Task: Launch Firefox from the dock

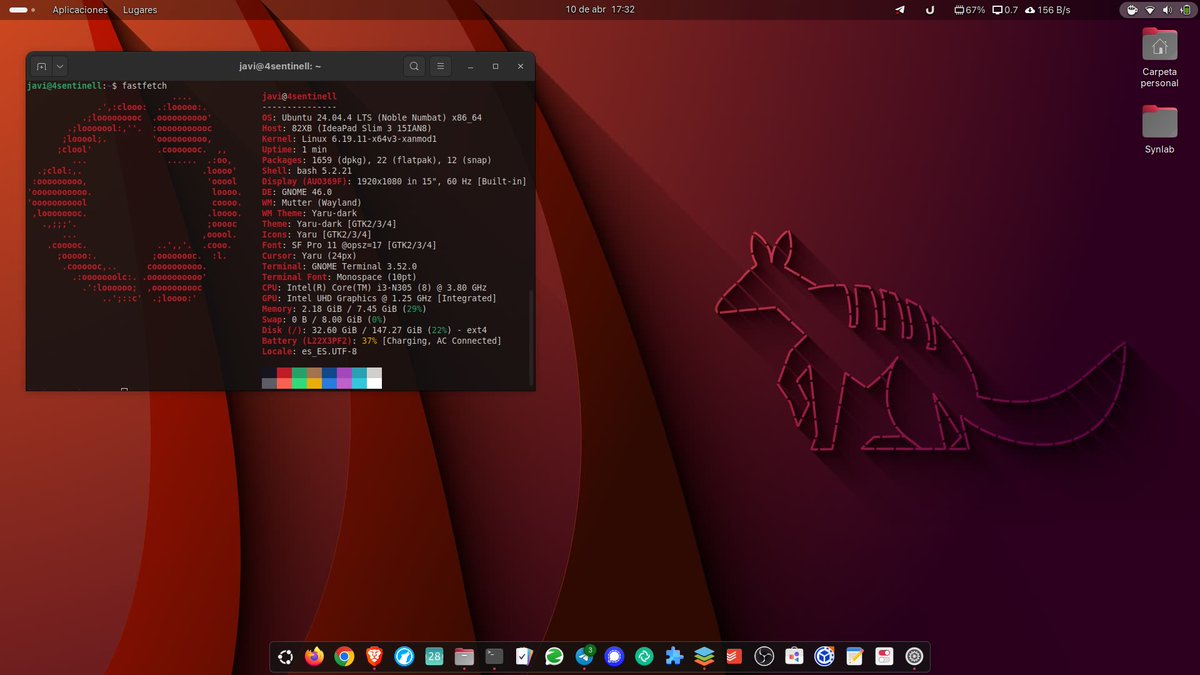Action: [x=315, y=657]
